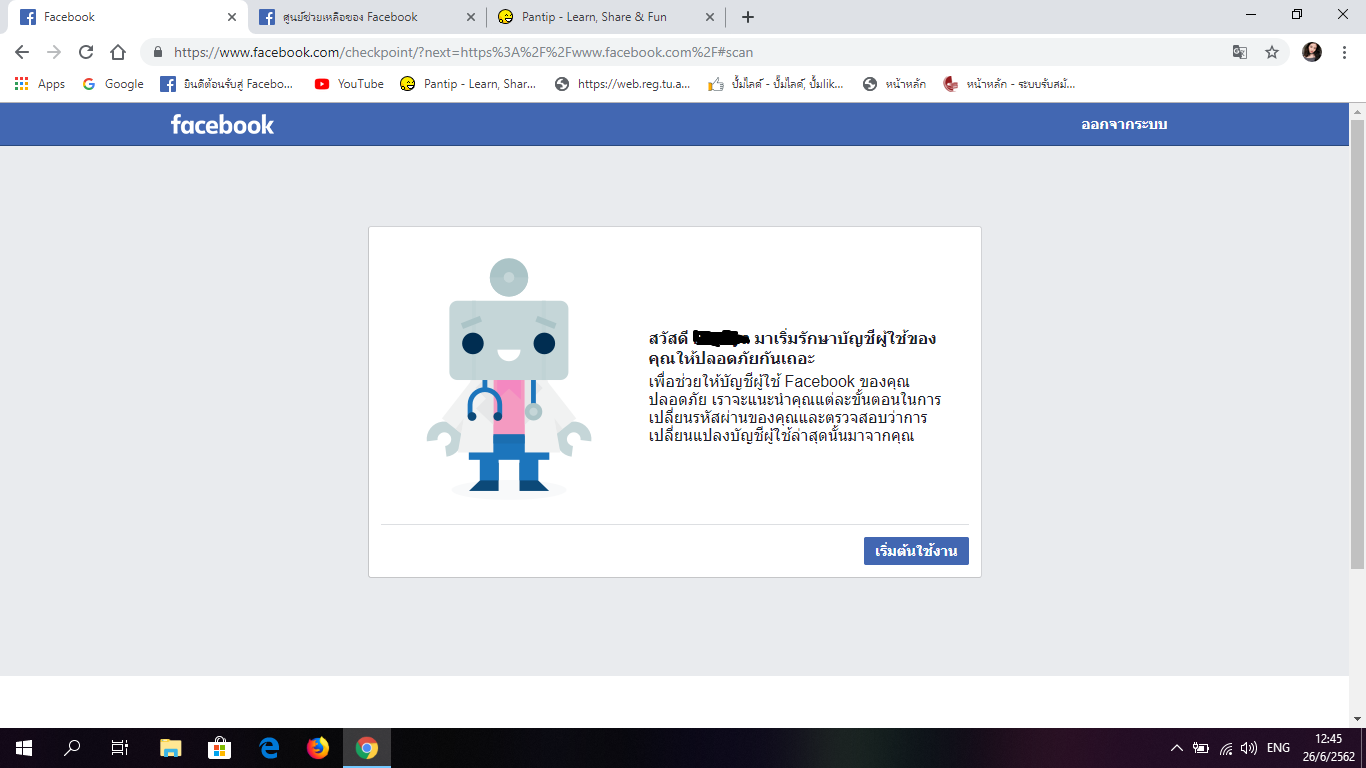Click the Chrome icon on the taskbar
1366x768 pixels.
point(367,748)
